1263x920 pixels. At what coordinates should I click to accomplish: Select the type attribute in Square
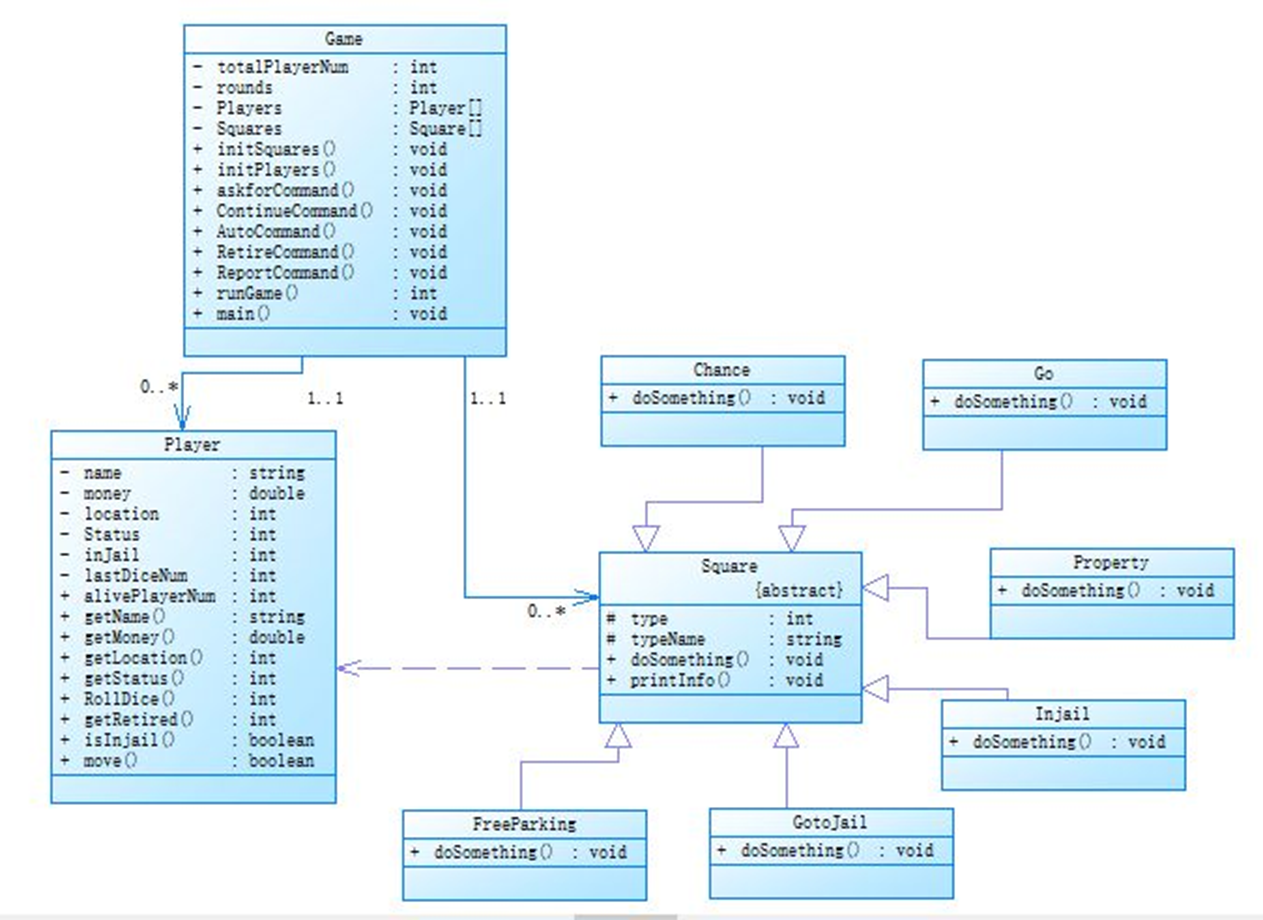(649, 619)
